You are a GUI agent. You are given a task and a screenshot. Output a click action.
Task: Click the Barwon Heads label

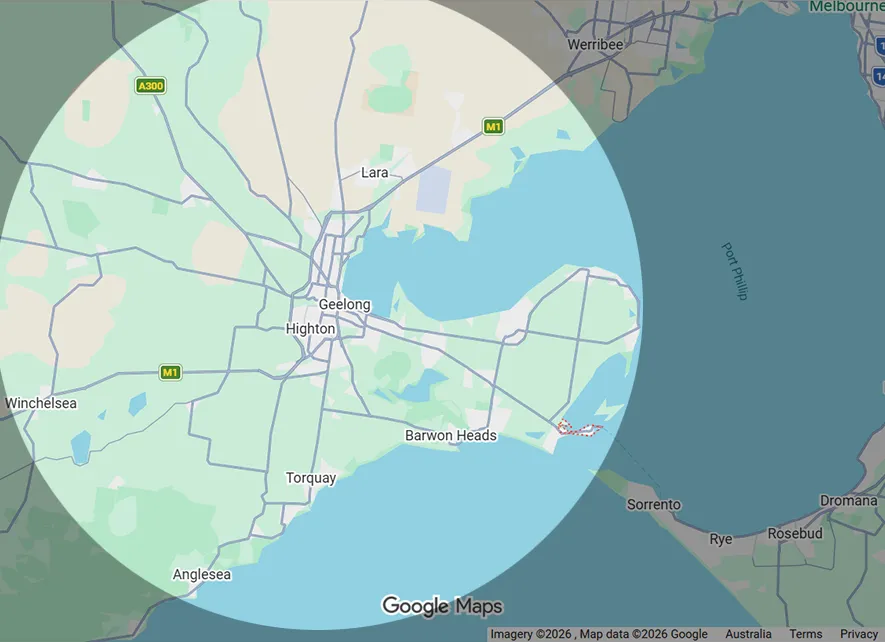pyautogui.click(x=451, y=435)
